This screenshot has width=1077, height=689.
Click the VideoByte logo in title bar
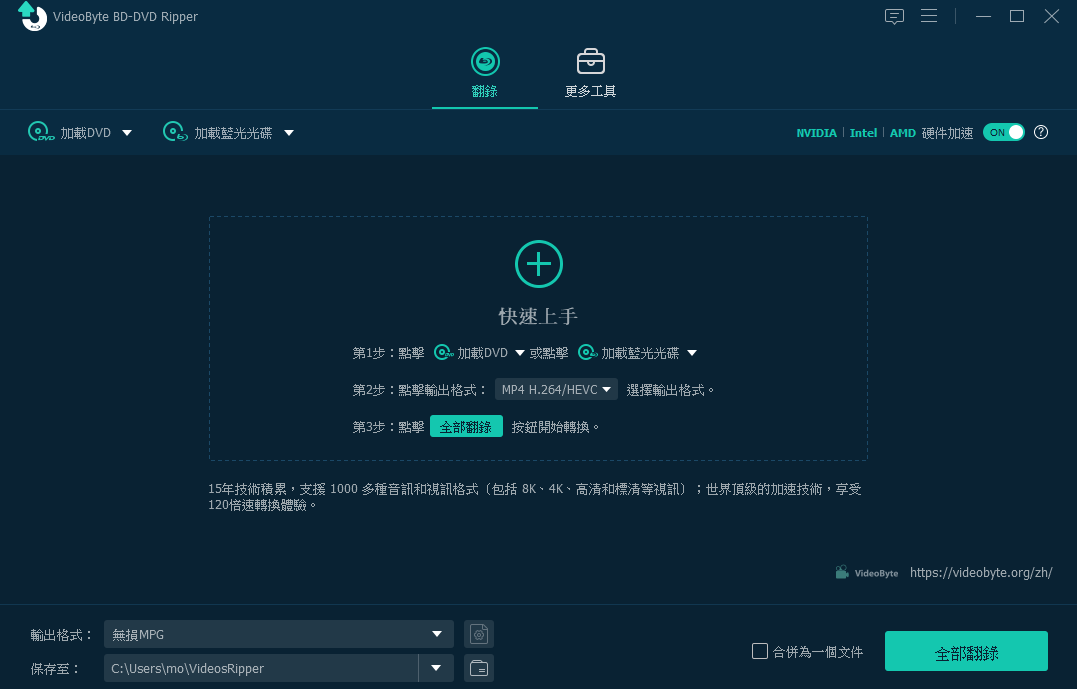tap(33, 16)
